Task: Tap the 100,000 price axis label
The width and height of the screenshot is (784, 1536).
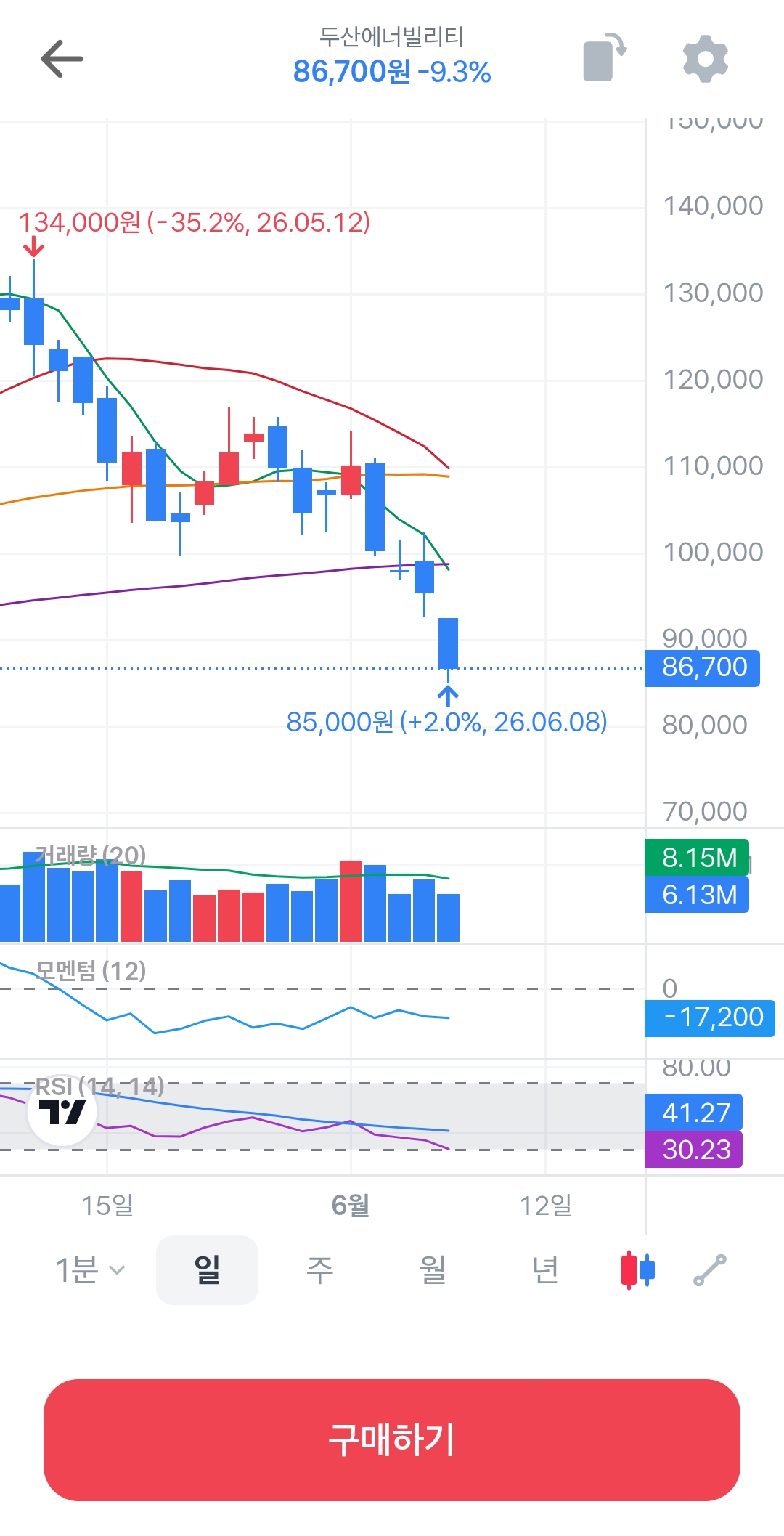Action: tap(713, 552)
